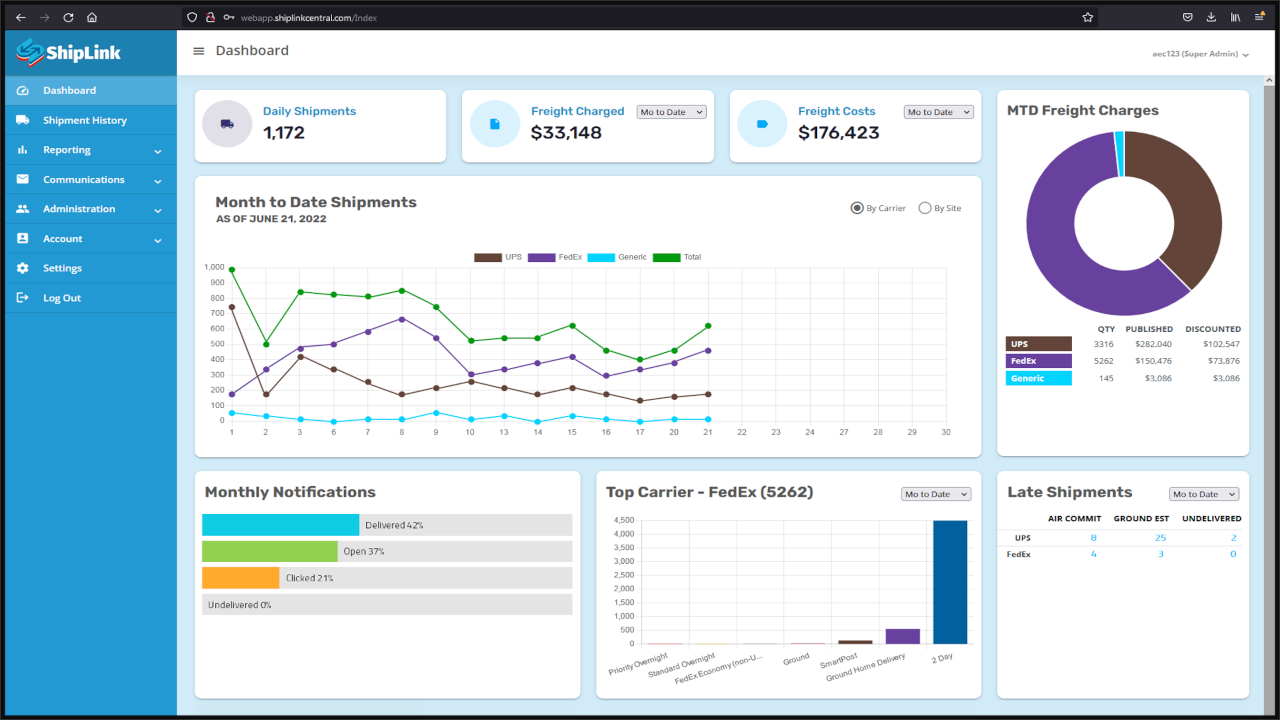
Task: Open the Freight Charged period dropdown
Action: point(672,112)
